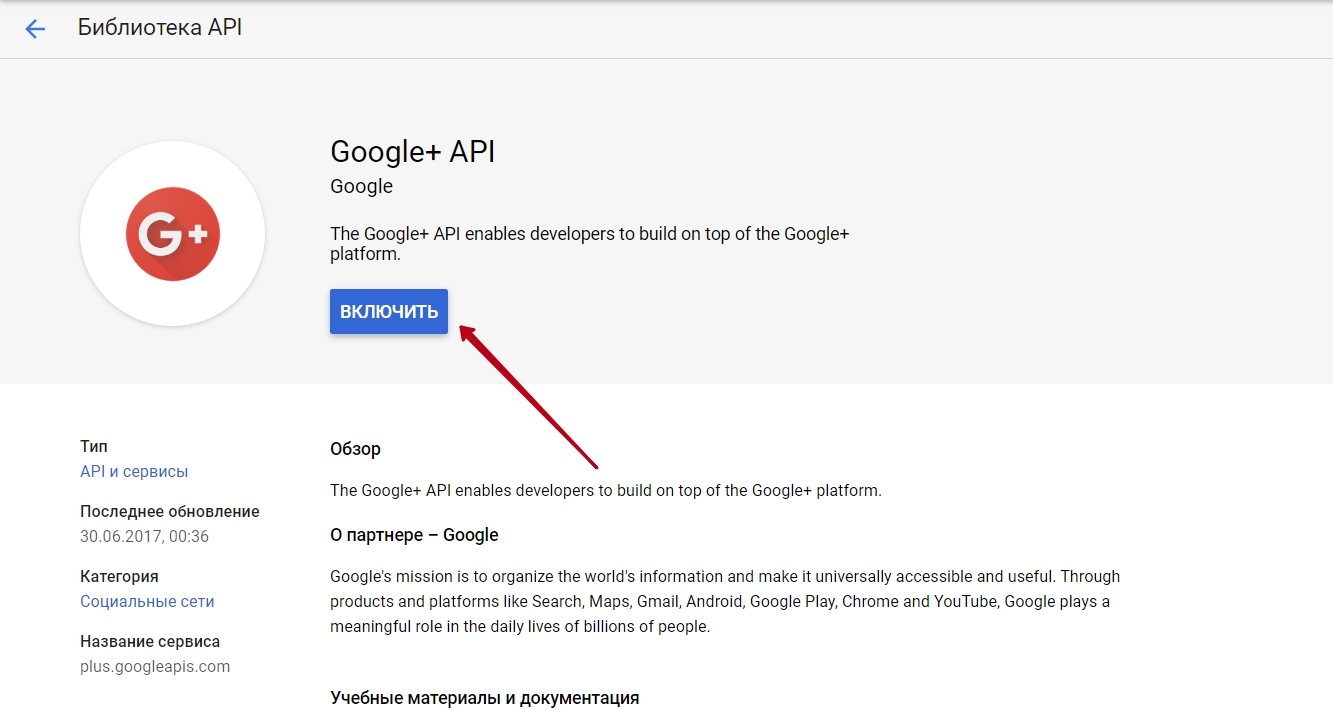The width and height of the screenshot is (1333, 709).
Task: Click the blue ВКЛЮЧИТЬ button
Action: pos(389,311)
